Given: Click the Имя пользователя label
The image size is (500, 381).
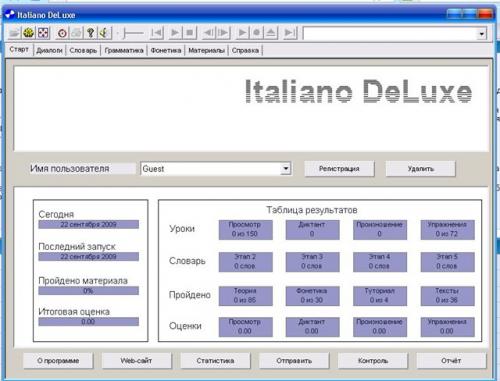Looking at the screenshot, I should [70, 169].
